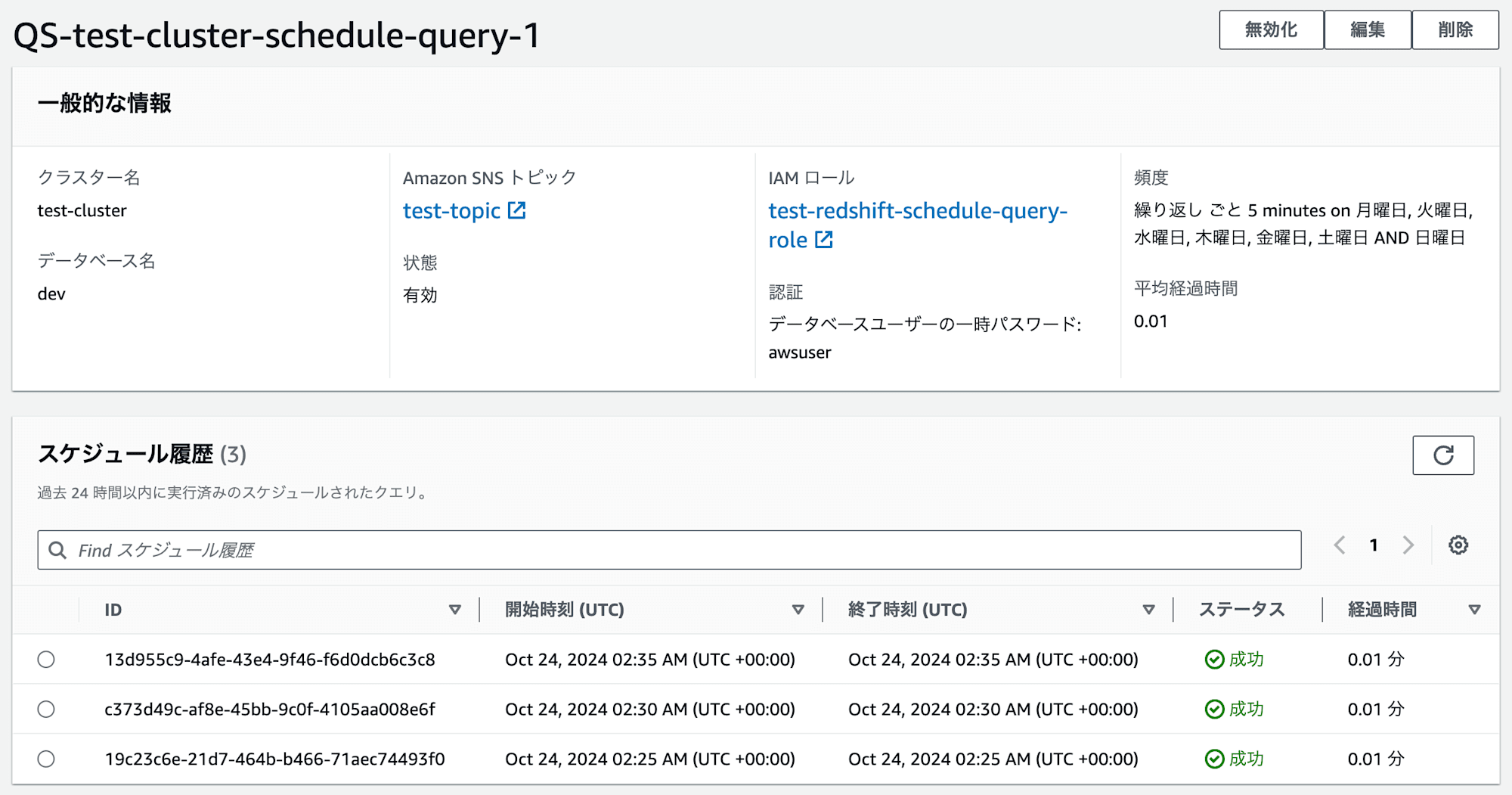Image resolution: width=1512 pixels, height=795 pixels.
Task: Sort by 開始時刻 (UTC) column arrow
Action: pyautogui.click(x=798, y=610)
